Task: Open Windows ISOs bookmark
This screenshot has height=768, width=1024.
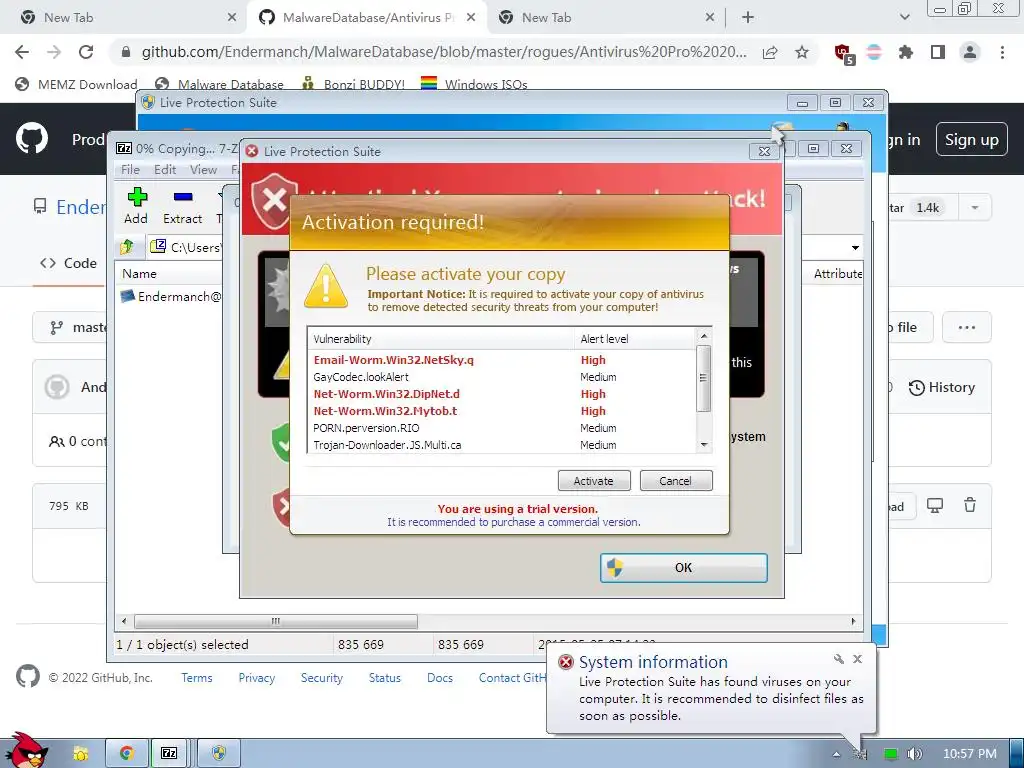Action: 474,84
